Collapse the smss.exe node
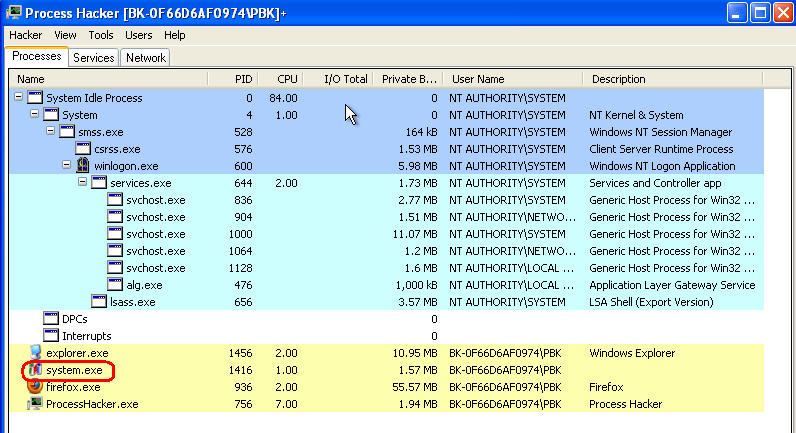This screenshot has height=433, width=796. pyautogui.click(x=50, y=130)
